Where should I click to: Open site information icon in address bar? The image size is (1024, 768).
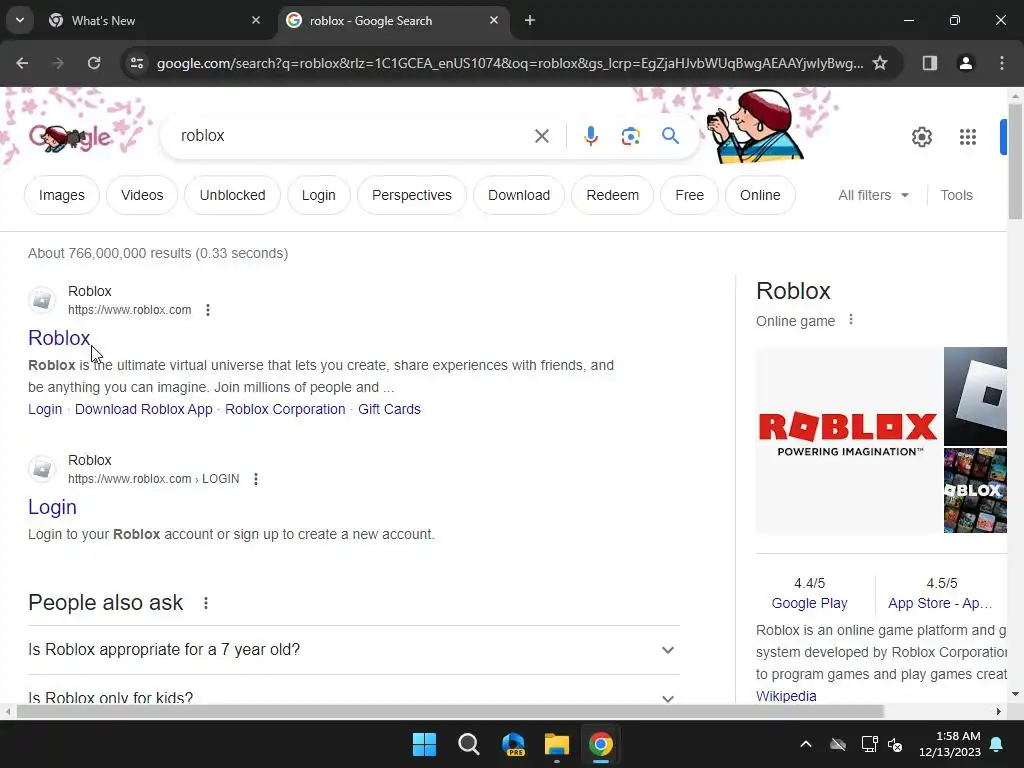coord(137,63)
